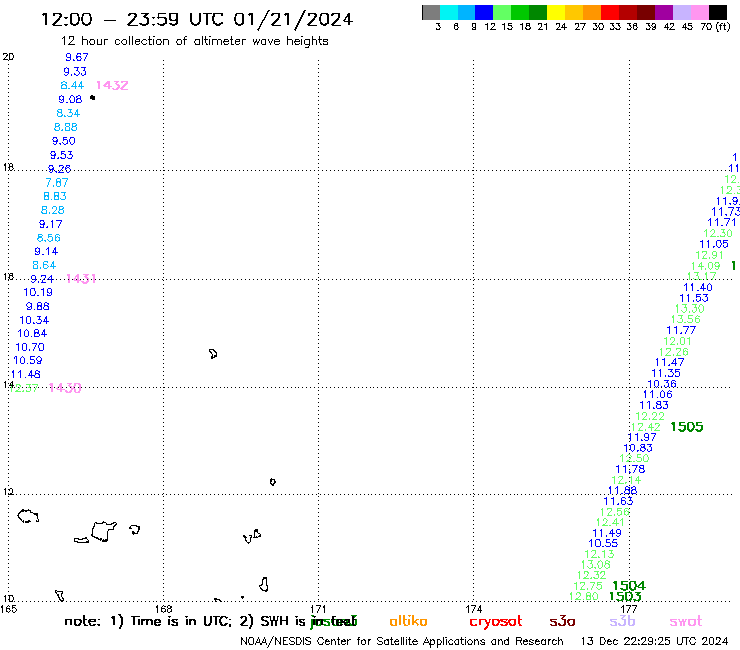
Task: Click the purple 42 ft legend swatch
Action: tap(664, 12)
